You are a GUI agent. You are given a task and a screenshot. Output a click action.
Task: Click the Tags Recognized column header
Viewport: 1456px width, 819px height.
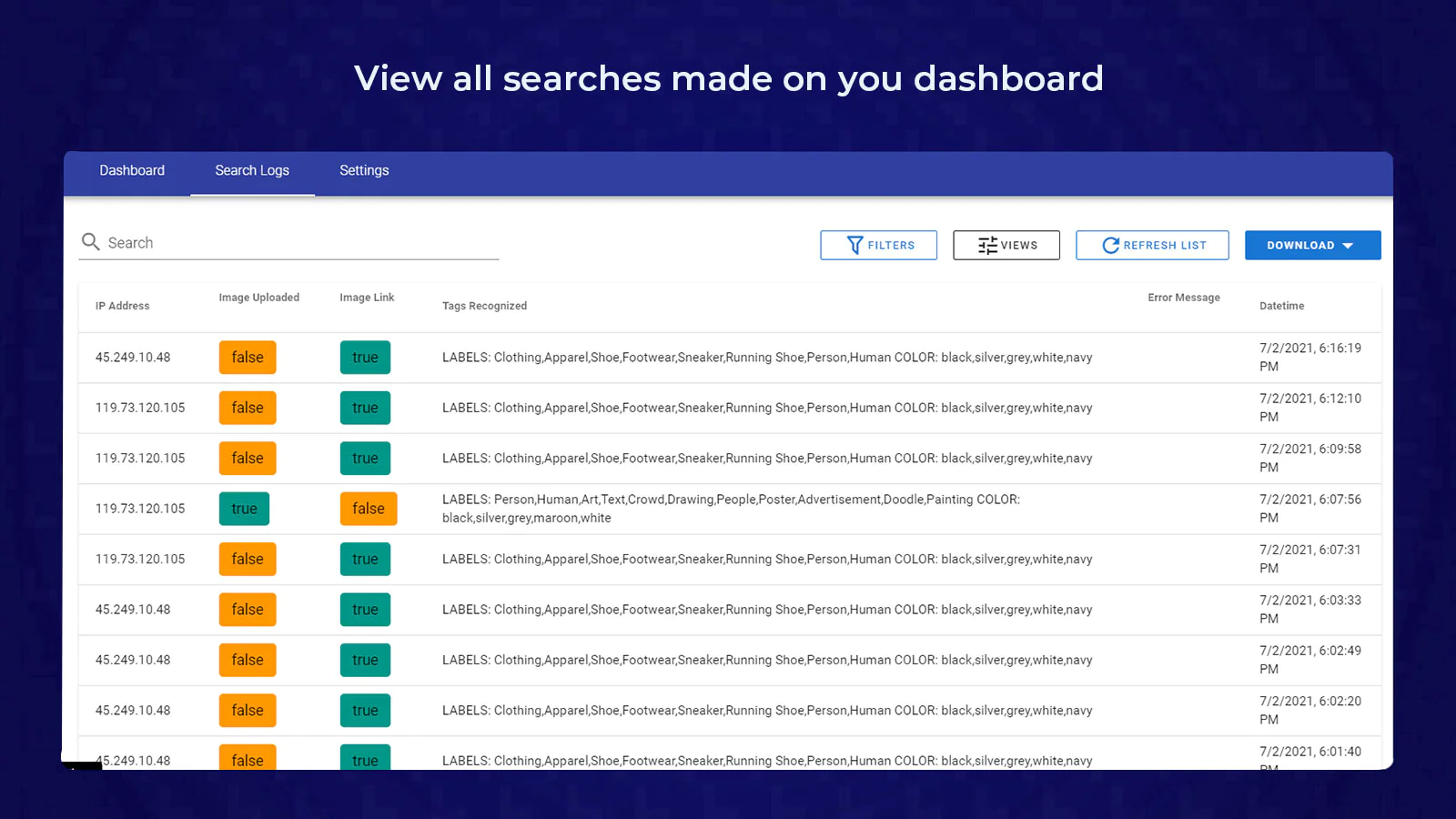(x=484, y=306)
